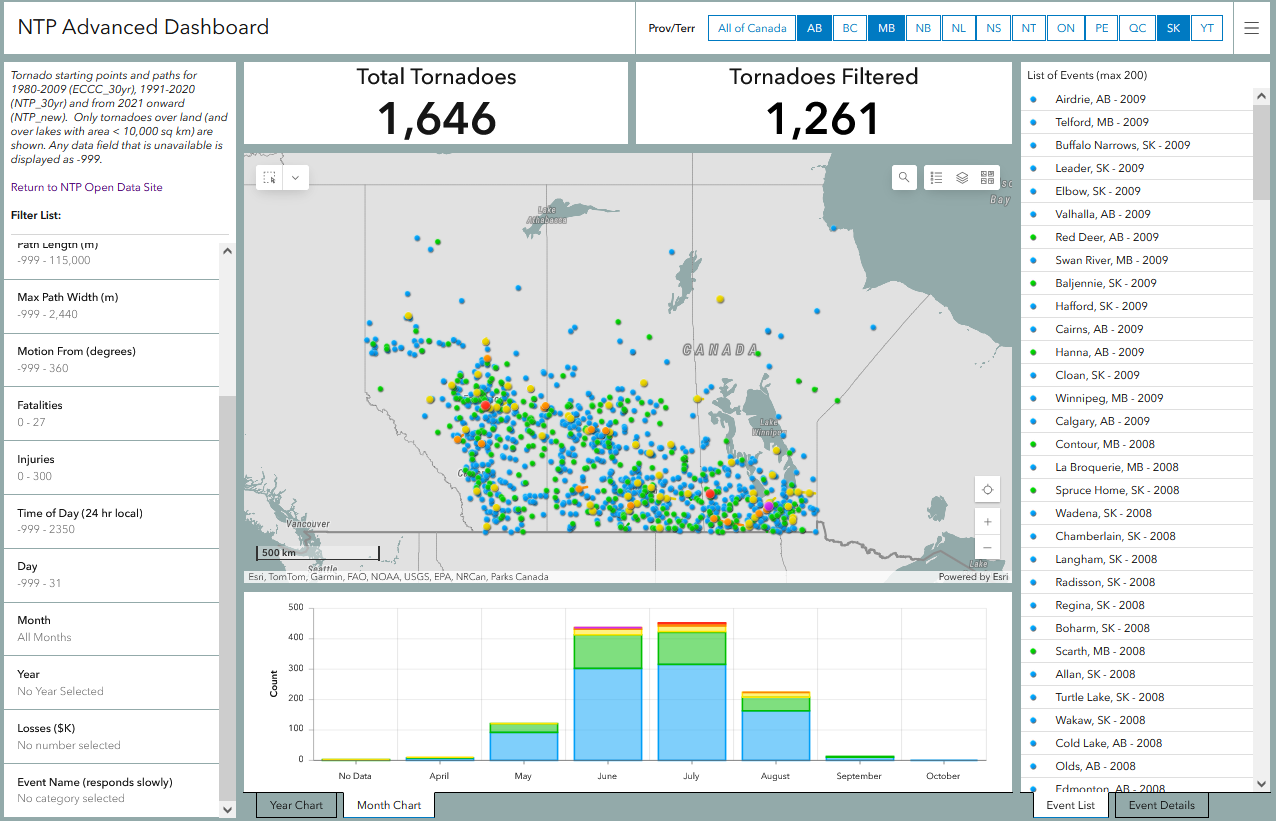Toggle the AB province filter
This screenshot has width=1276, height=821.
point(815,28)
